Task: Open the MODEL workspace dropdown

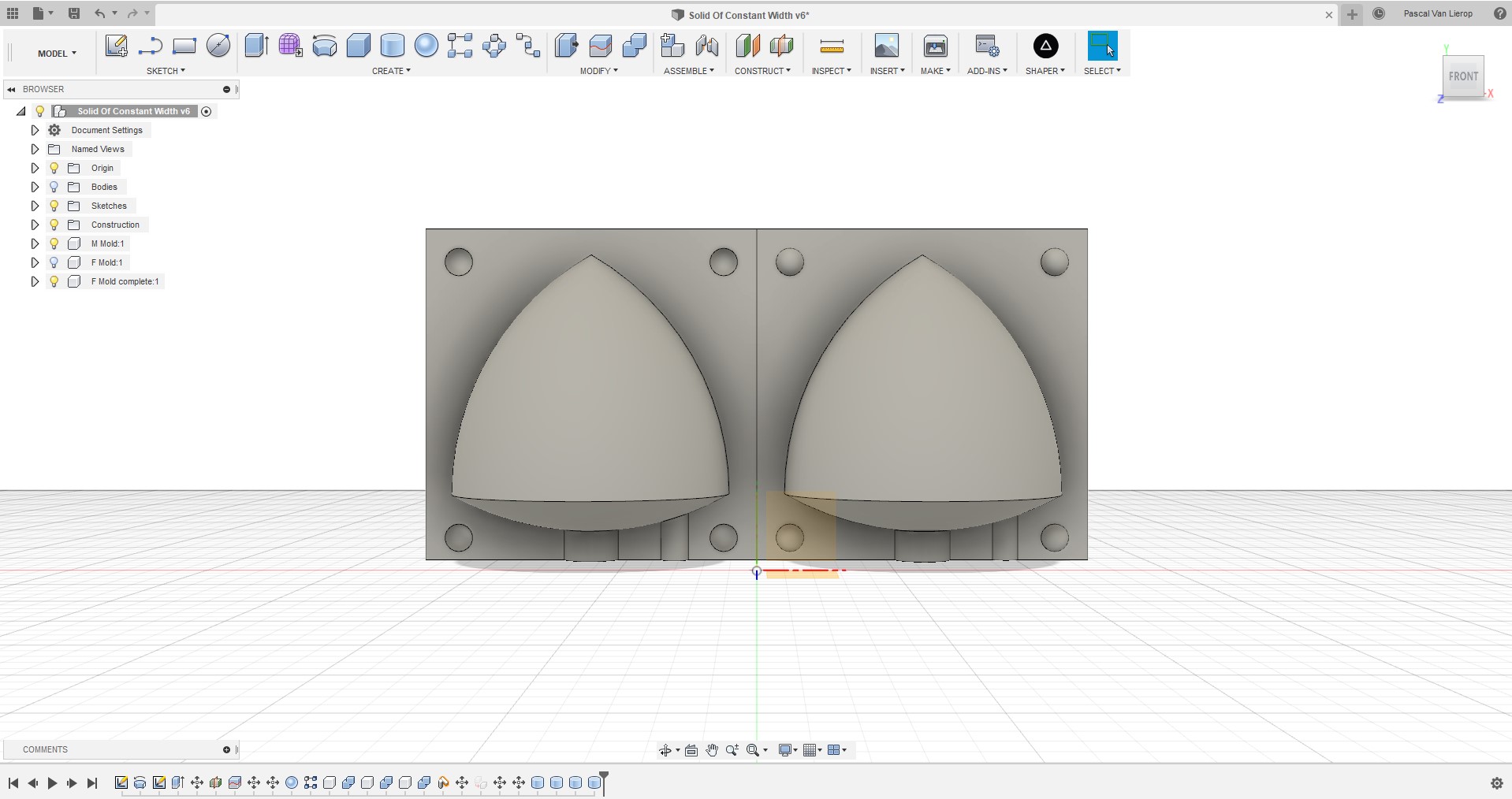Action: pos(57,54)
